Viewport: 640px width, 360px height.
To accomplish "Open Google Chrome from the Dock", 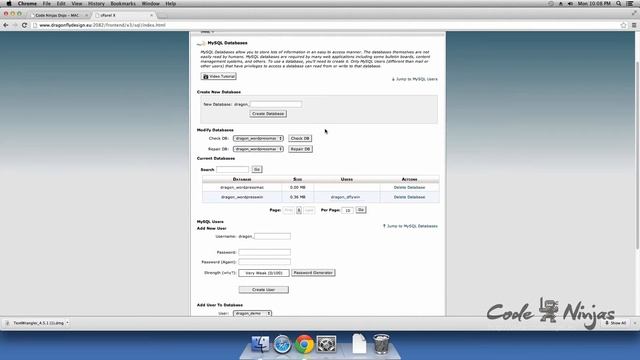I will (304, 344).
